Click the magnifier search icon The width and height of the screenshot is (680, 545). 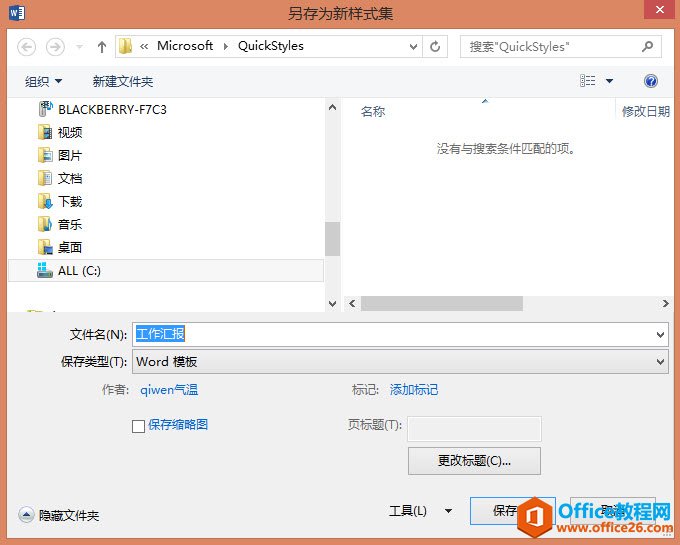[647, 46]
